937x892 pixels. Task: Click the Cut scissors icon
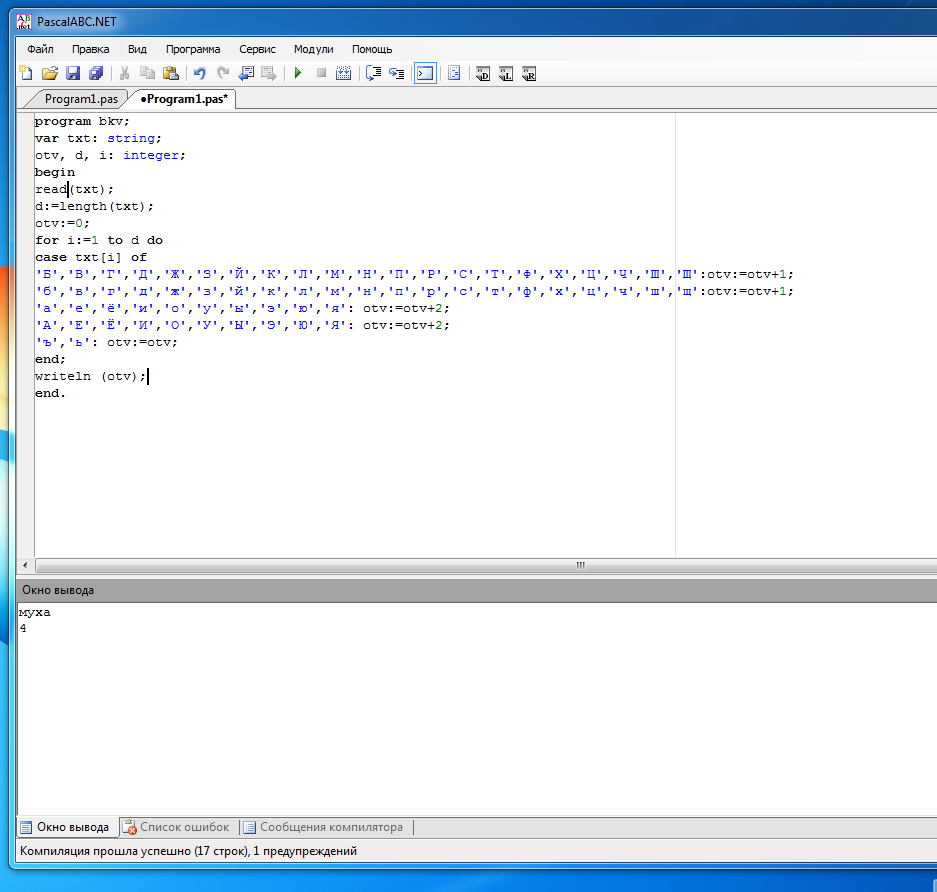tap(125, 73)
